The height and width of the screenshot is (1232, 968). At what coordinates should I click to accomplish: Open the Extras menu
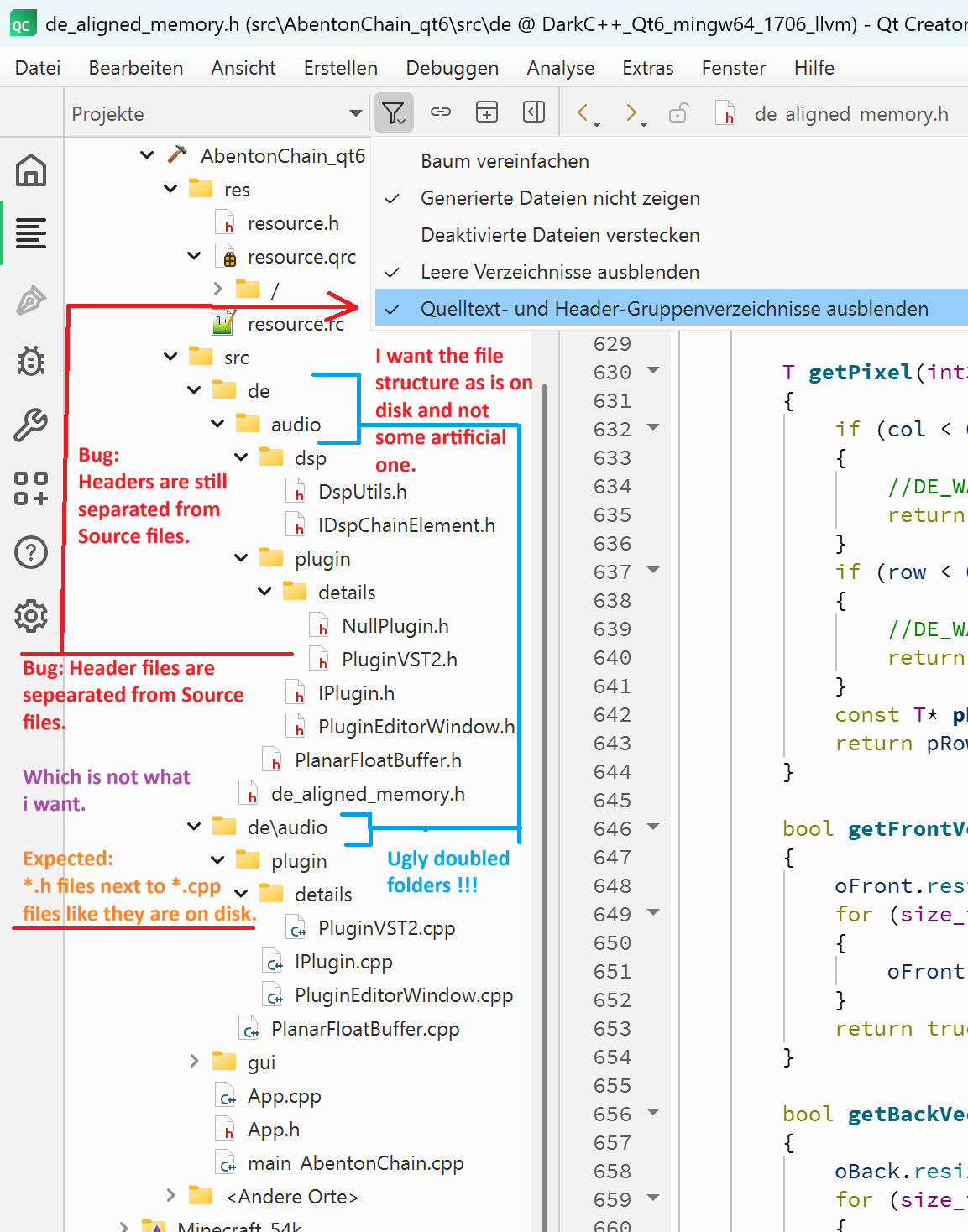(x=647, y=68)
